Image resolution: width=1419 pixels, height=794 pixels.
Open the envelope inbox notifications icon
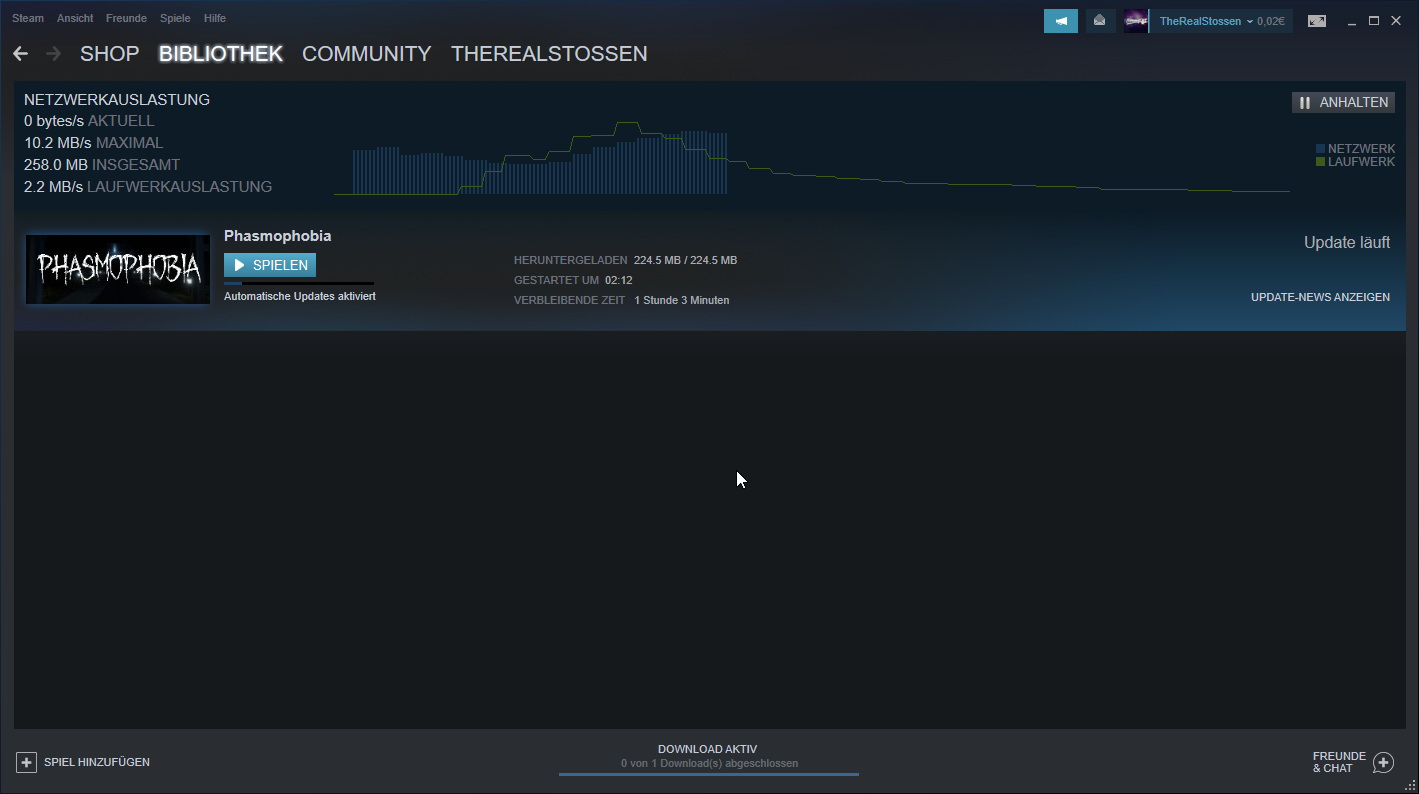pos(1100,21)
